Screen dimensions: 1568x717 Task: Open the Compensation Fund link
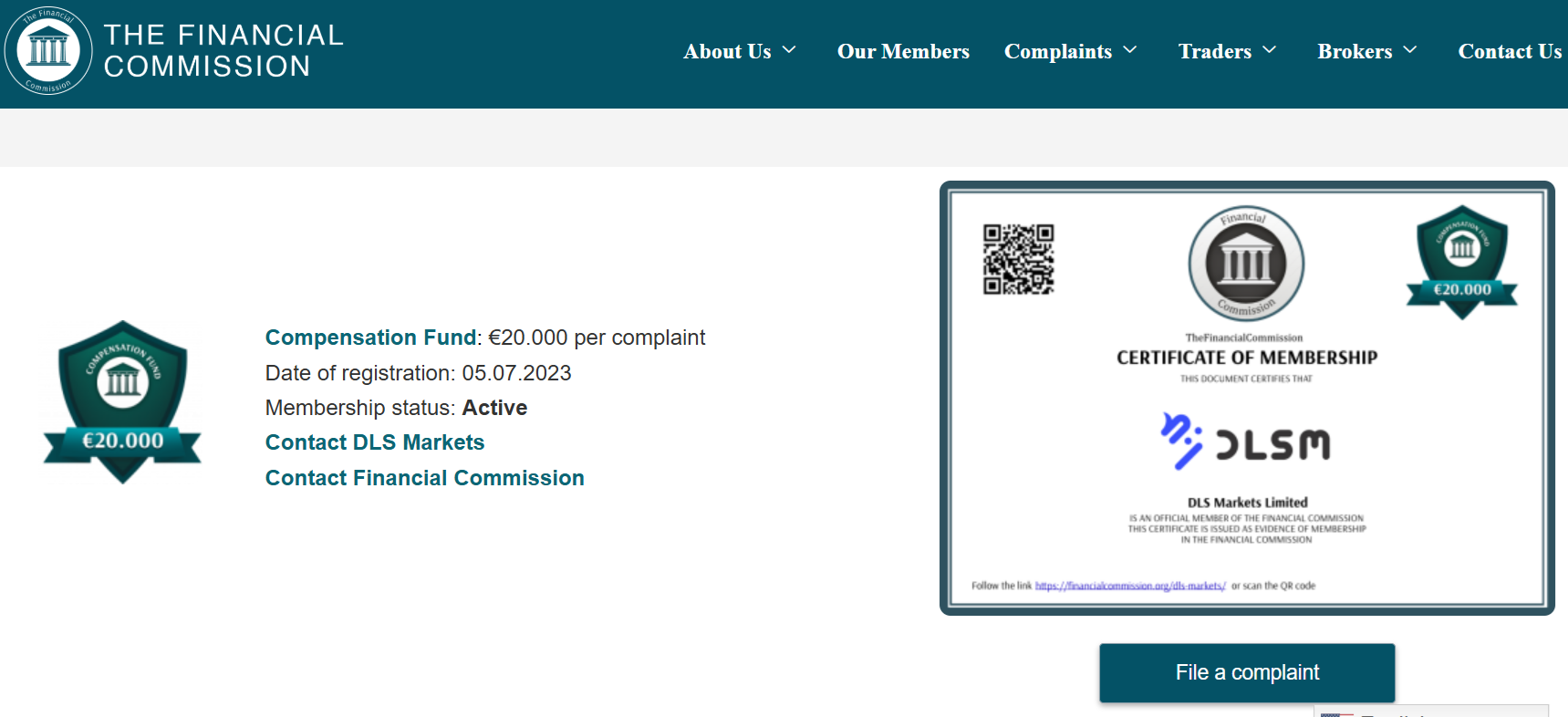point(370,338)
